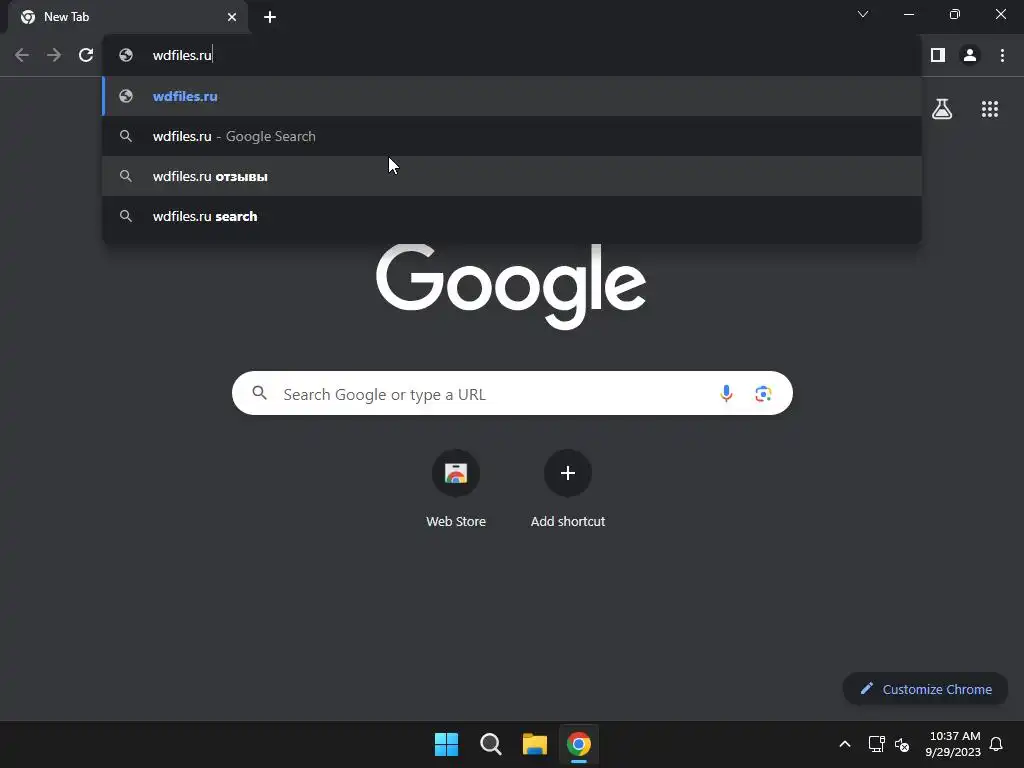
Task: Open the Web Store shortcut
Action: (x=456, y=473)
